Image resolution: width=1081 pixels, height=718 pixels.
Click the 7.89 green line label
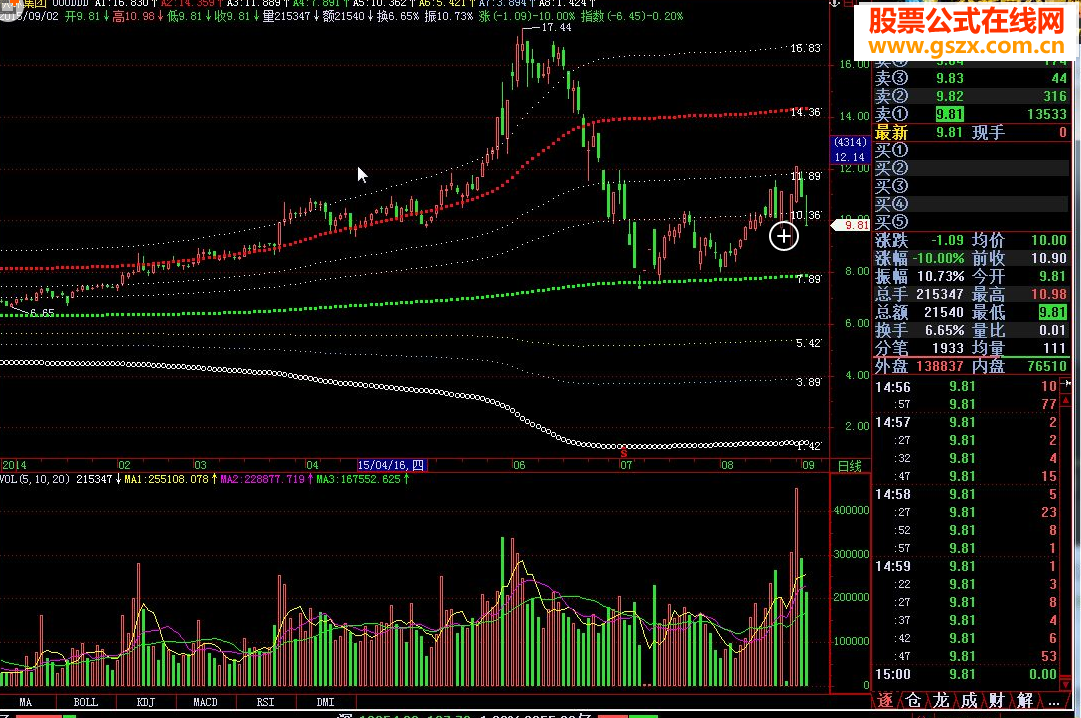(809, 279)
